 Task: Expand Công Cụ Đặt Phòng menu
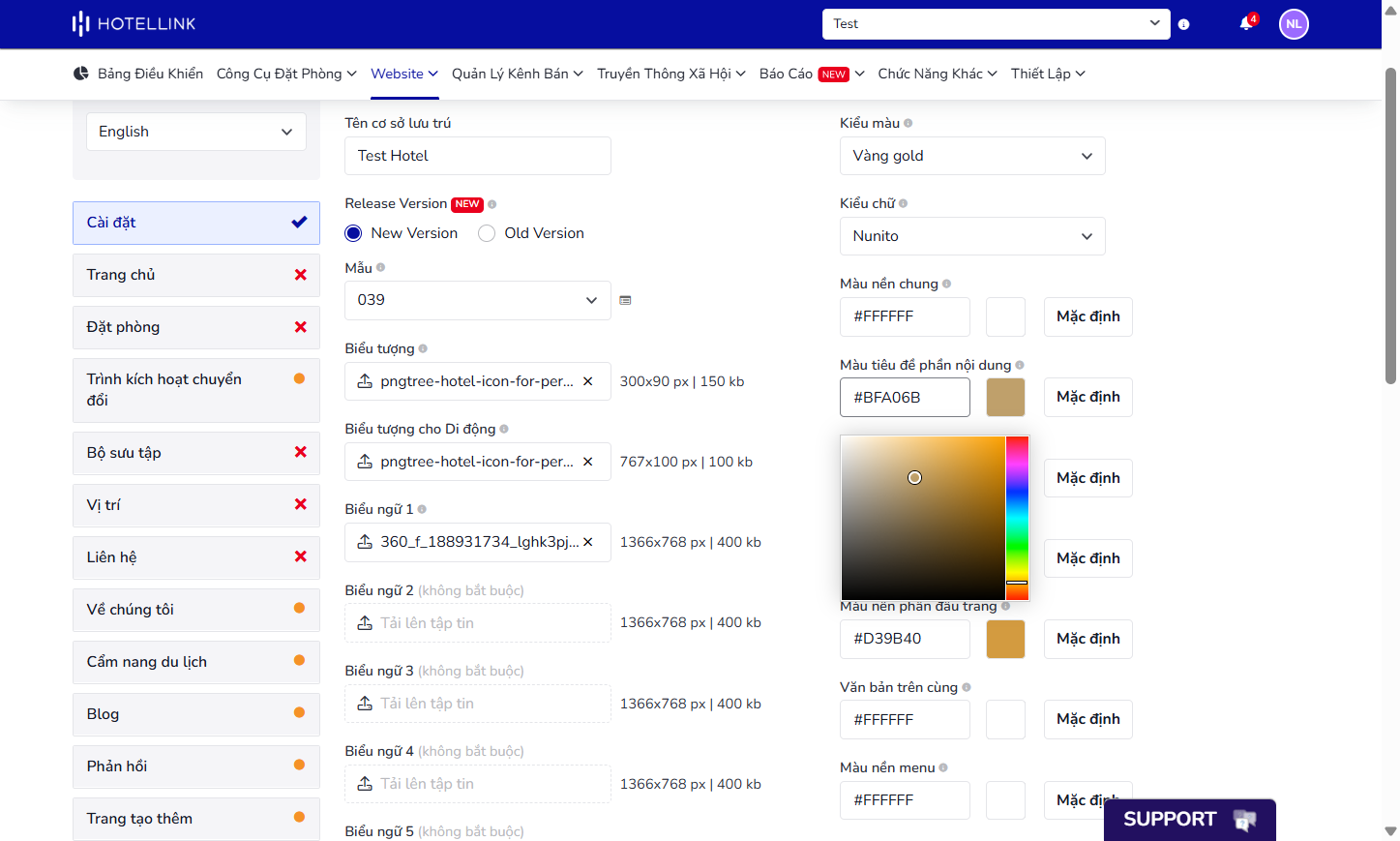pyautogui.click(x=286, y=74)
